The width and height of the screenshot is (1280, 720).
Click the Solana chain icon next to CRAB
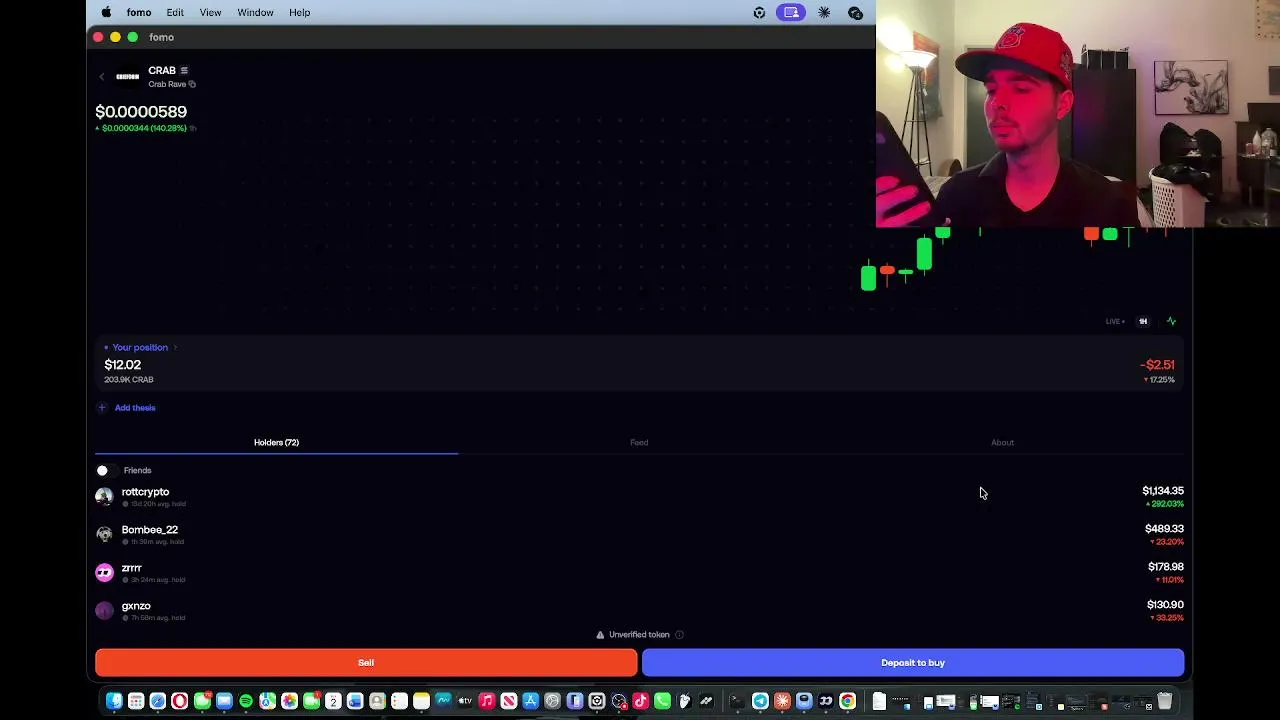[184, 71]
